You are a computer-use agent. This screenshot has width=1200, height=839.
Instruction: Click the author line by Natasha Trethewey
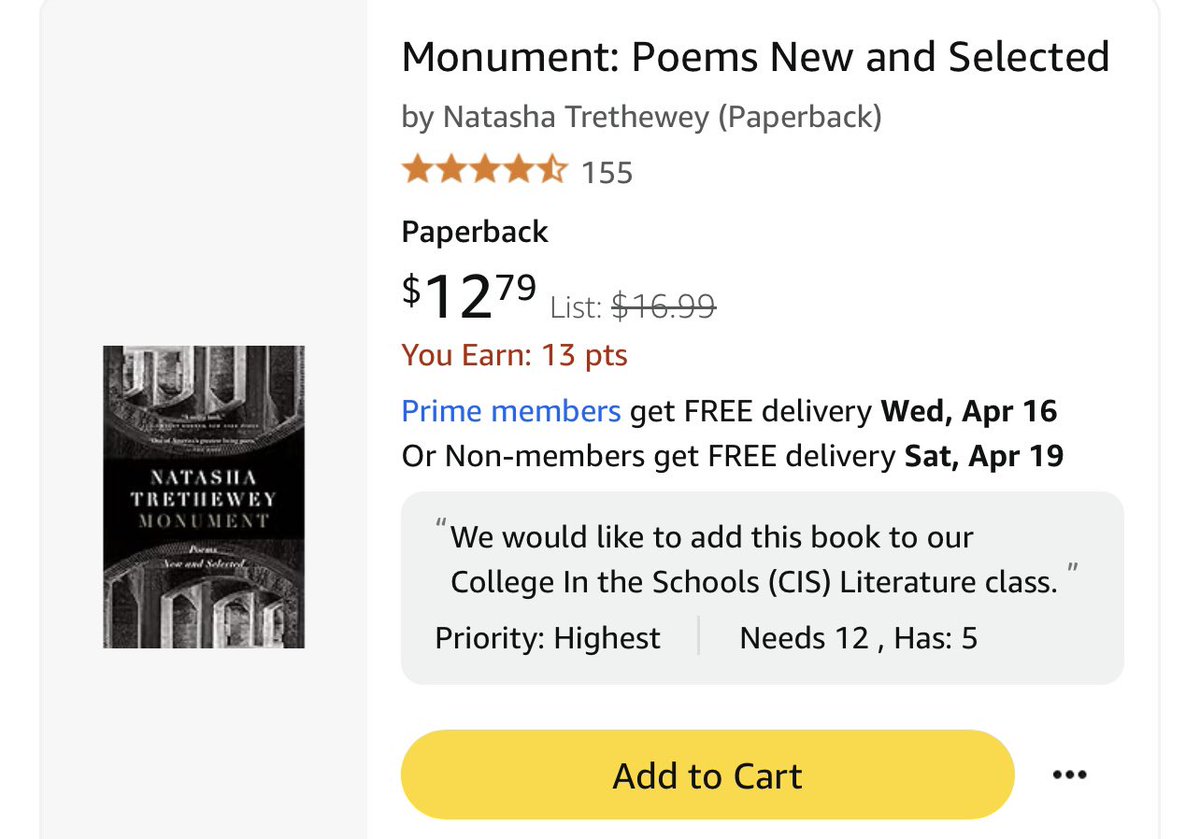coord(641,117)
